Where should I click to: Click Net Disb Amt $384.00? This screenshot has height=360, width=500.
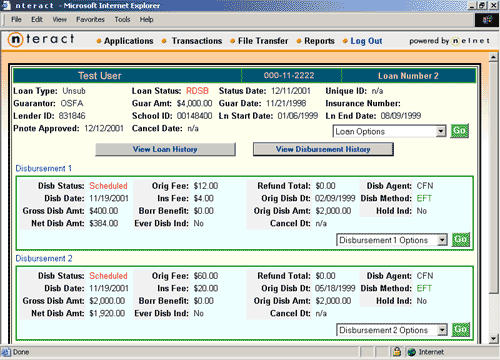pos(104,223)
